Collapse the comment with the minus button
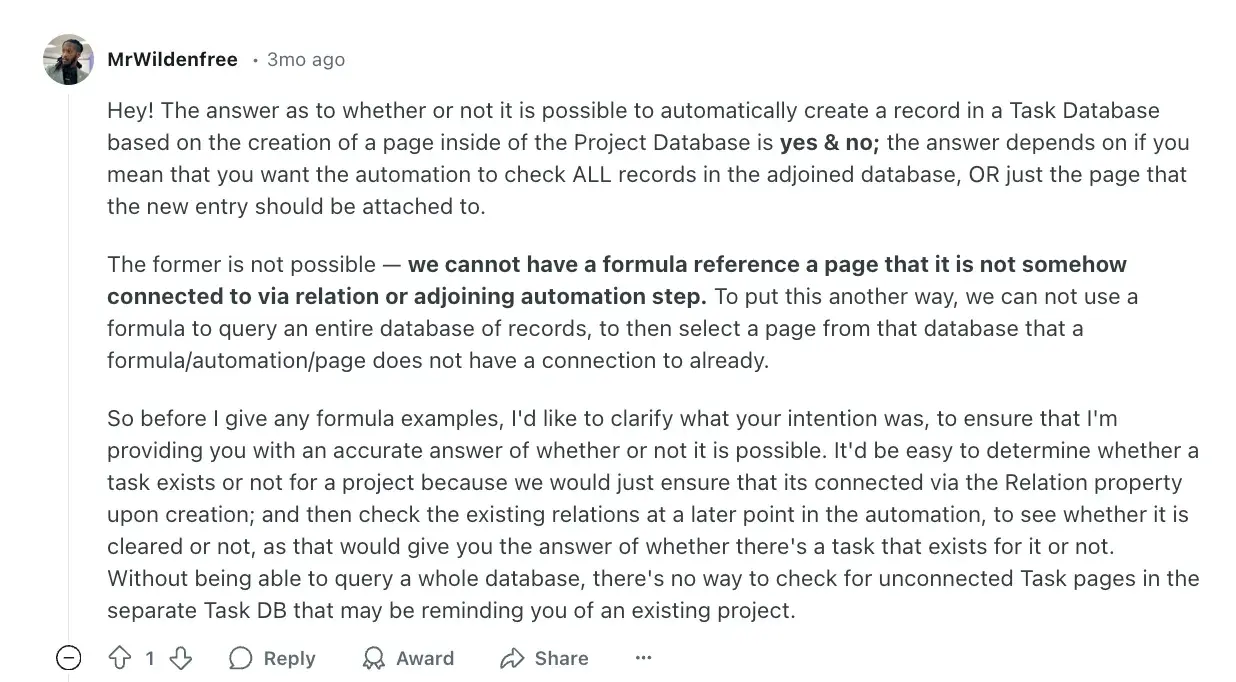1236x682 pixels. coord(68,658)
